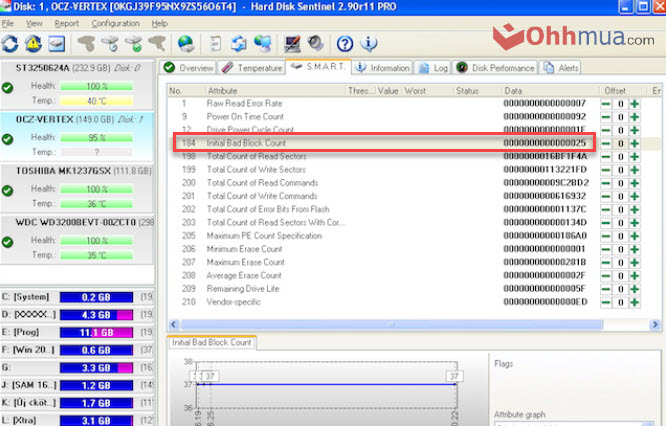Open the report document toolbar icon
Viewport: 666px width, 426px height.
(x=215, y=44)
